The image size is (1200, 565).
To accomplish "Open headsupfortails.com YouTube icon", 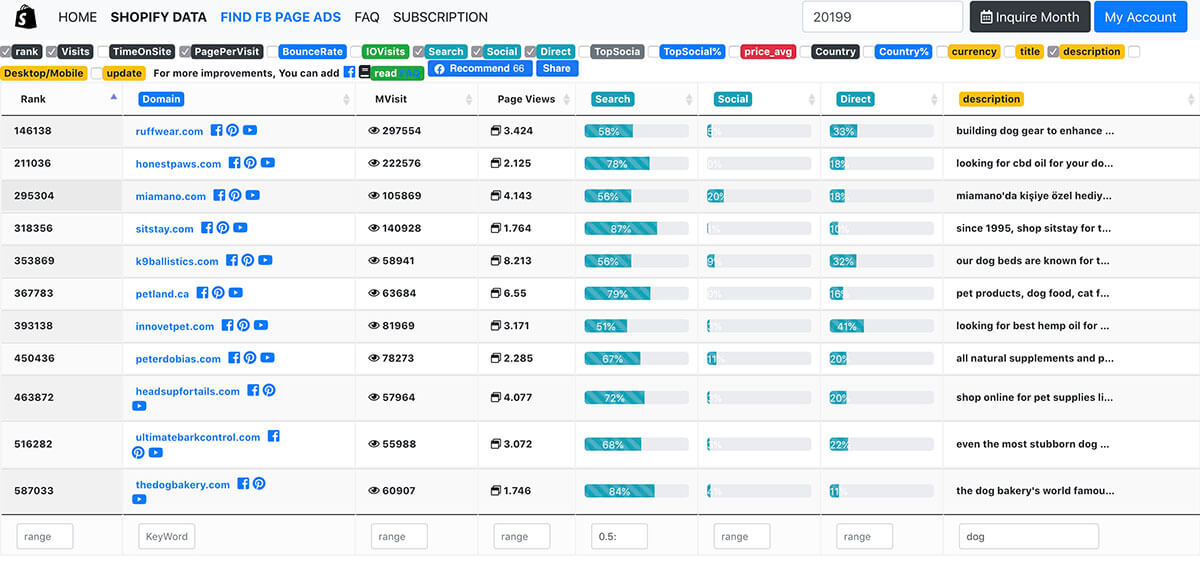I will [139, 406].
